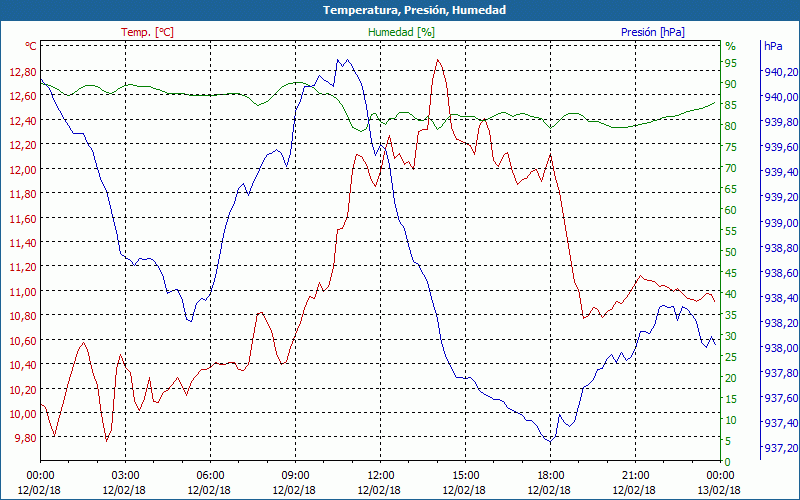The width and height of the screenshot is (800, 500).
Task: Click the 60 humidity axis value
Action: pos(731,210)
